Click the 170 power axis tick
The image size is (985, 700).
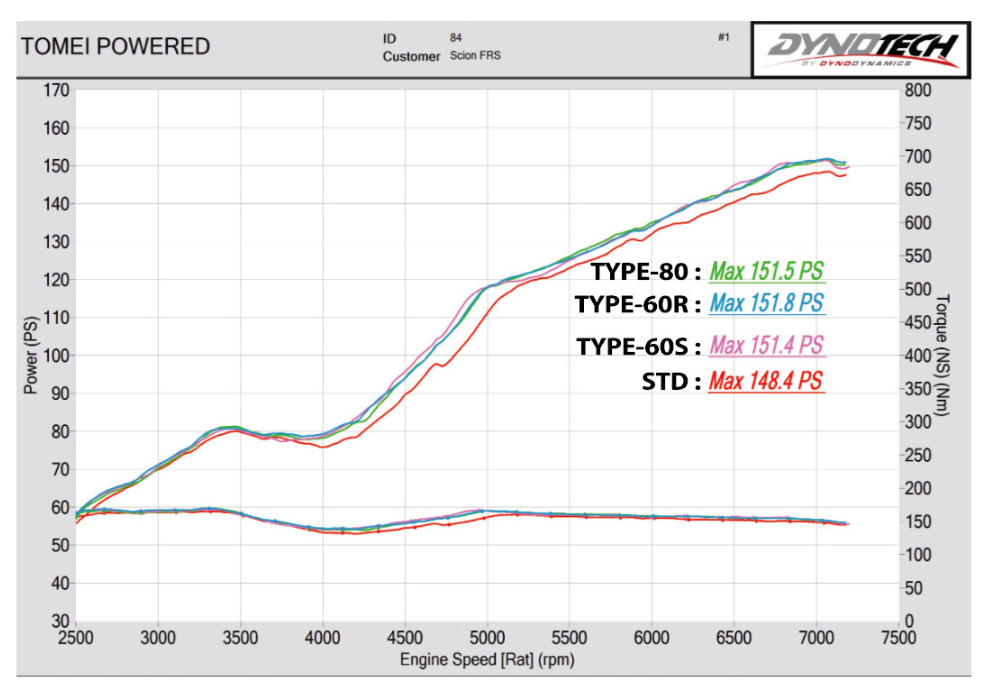pyautogui.click(x=56, y=90)
